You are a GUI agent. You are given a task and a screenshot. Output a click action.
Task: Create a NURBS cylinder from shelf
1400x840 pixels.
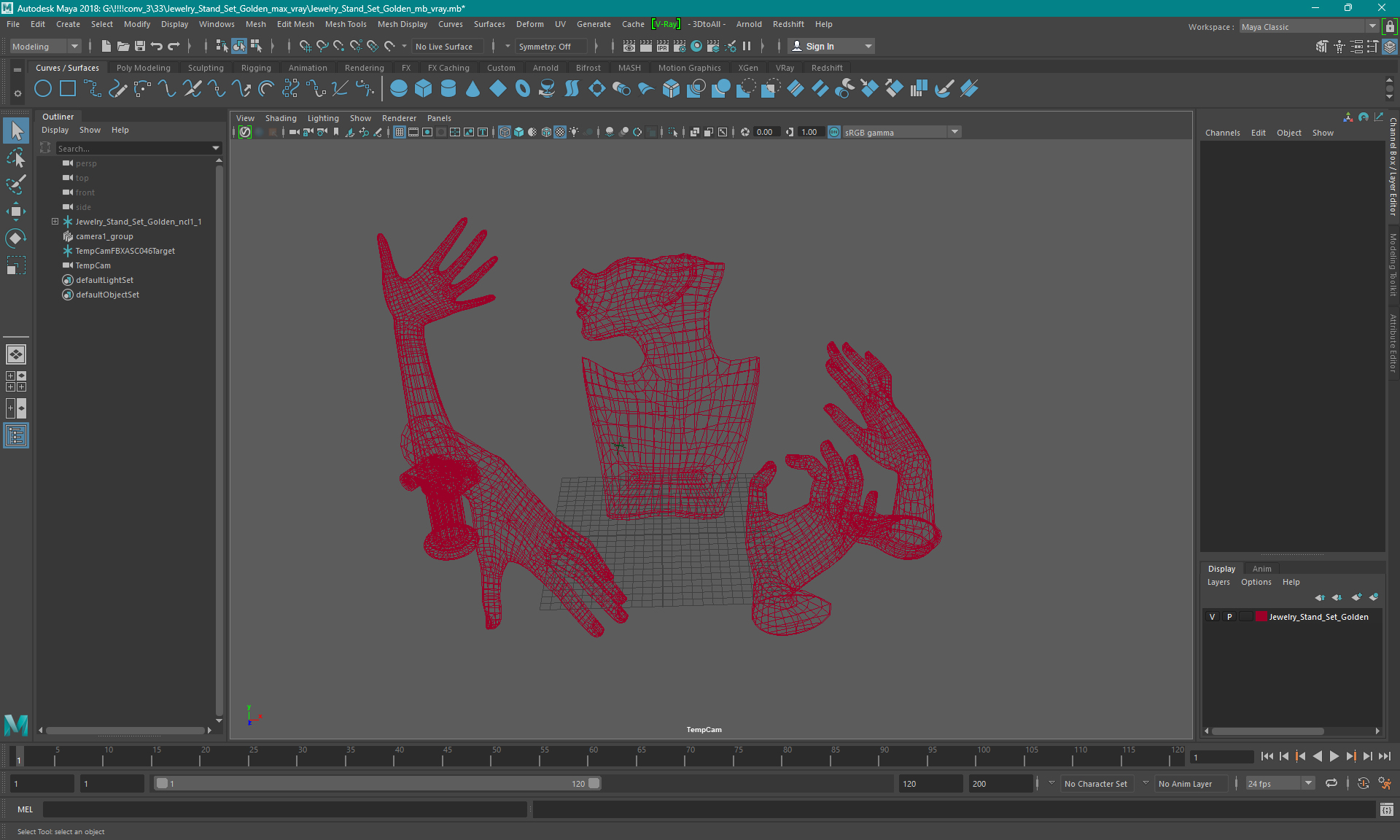pos(448,89)
